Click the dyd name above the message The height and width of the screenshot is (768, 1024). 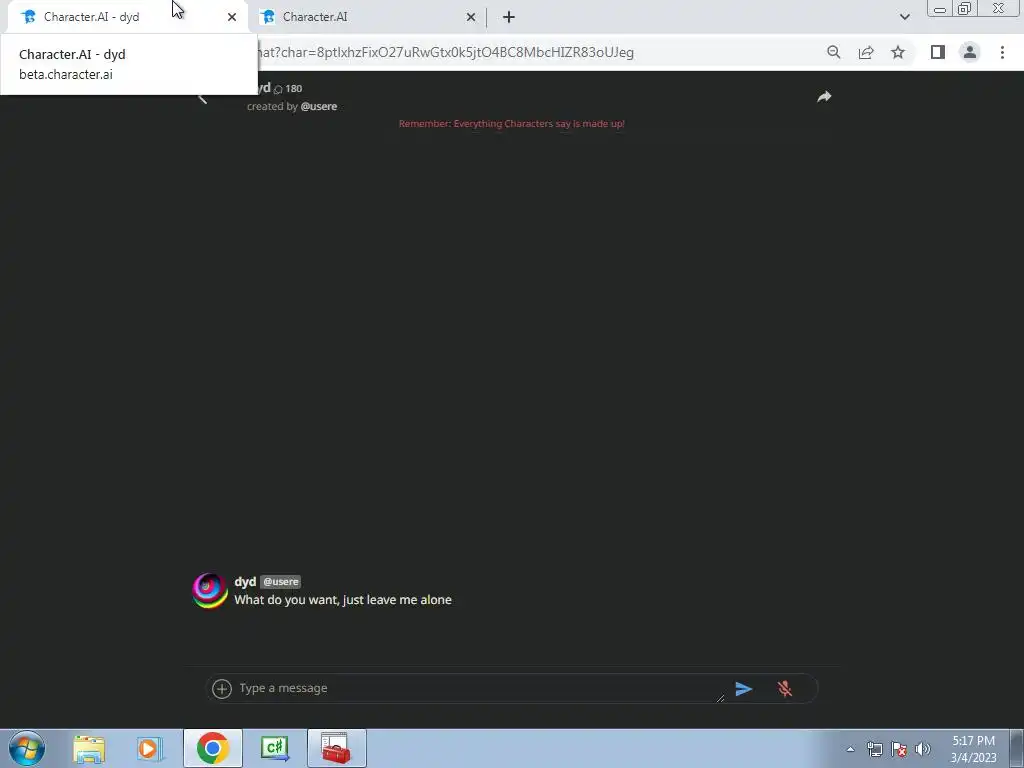[245, 582]
